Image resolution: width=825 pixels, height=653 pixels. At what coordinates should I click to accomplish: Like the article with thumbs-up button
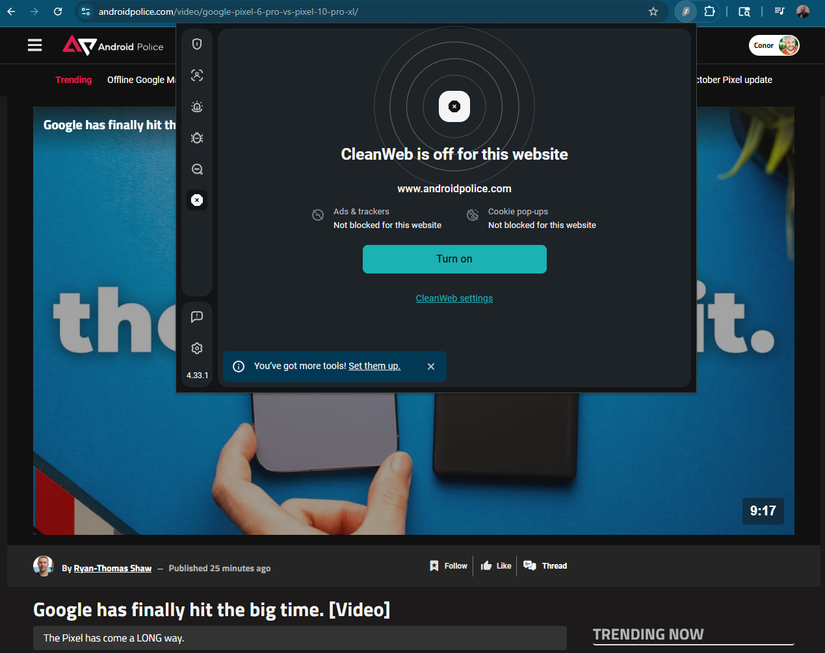[x=496, y=566]
